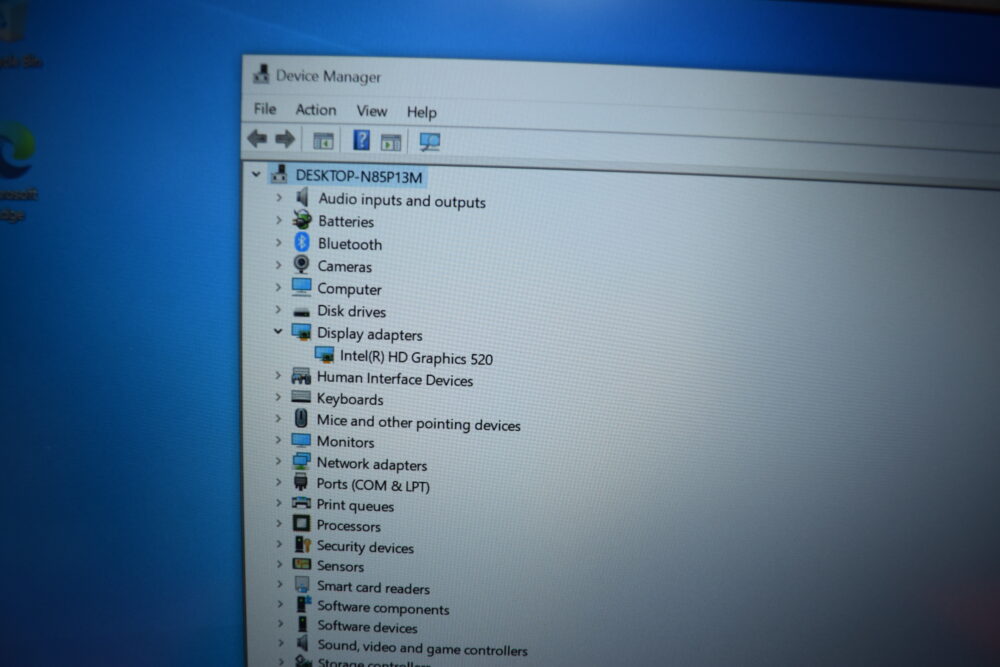Click the Back arrow toolbar button
The height and width of the screenshot is (667, 1000).
[257, 138]
